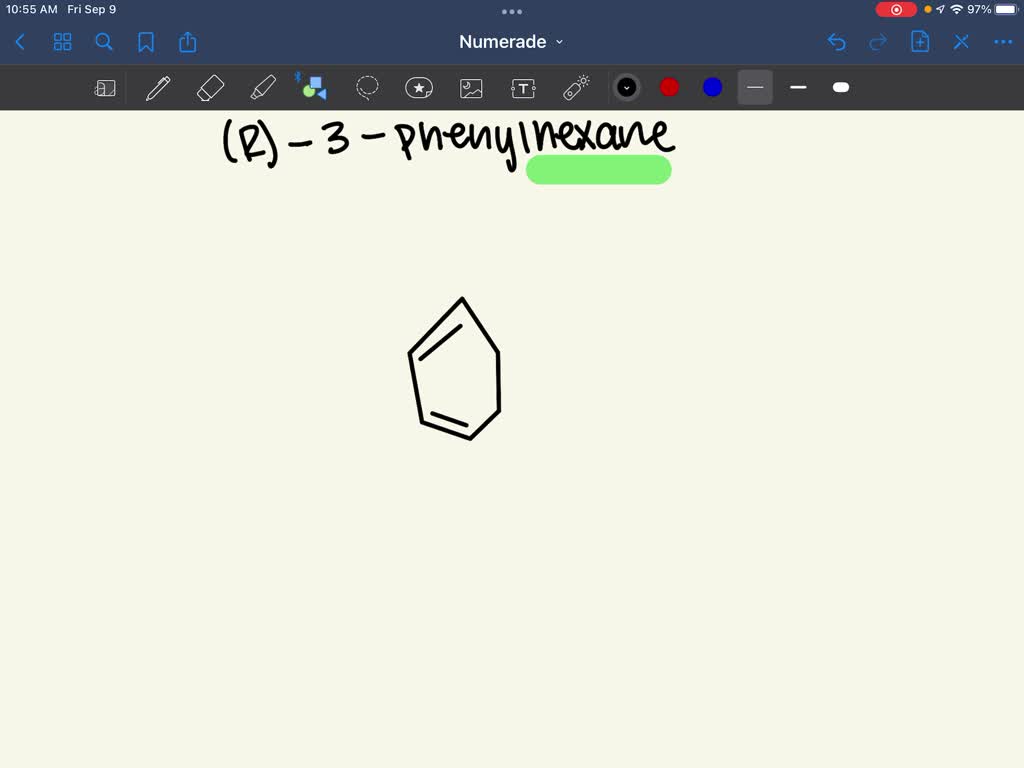This screenshot has width=1024, height=768.
Task: Select the Pencil tool
Action: 158,87
